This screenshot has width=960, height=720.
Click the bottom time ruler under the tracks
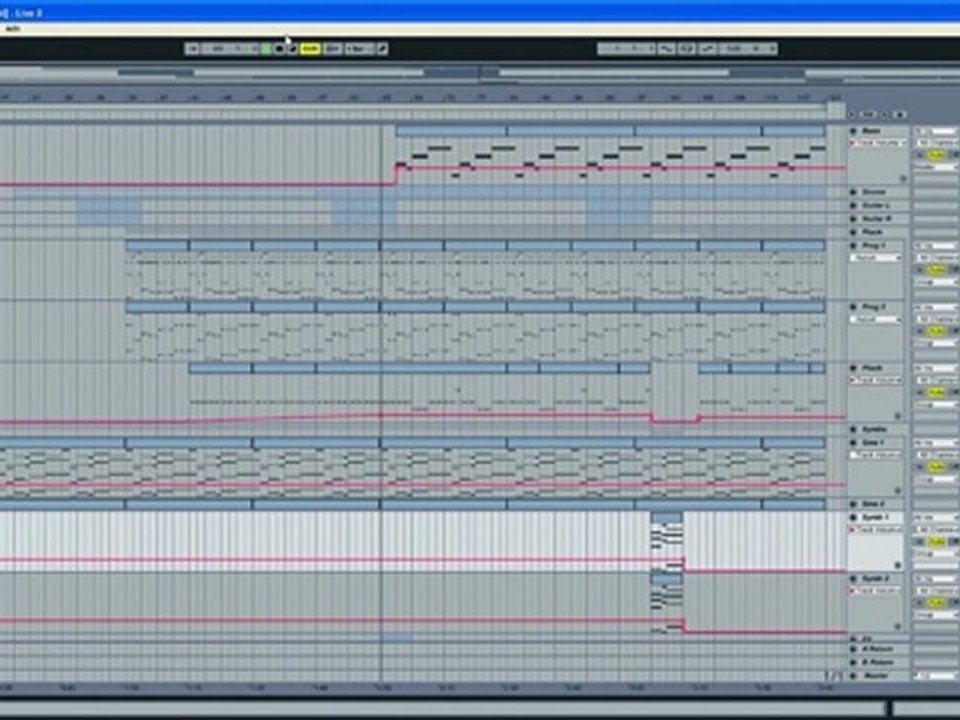tap(422, 688)
